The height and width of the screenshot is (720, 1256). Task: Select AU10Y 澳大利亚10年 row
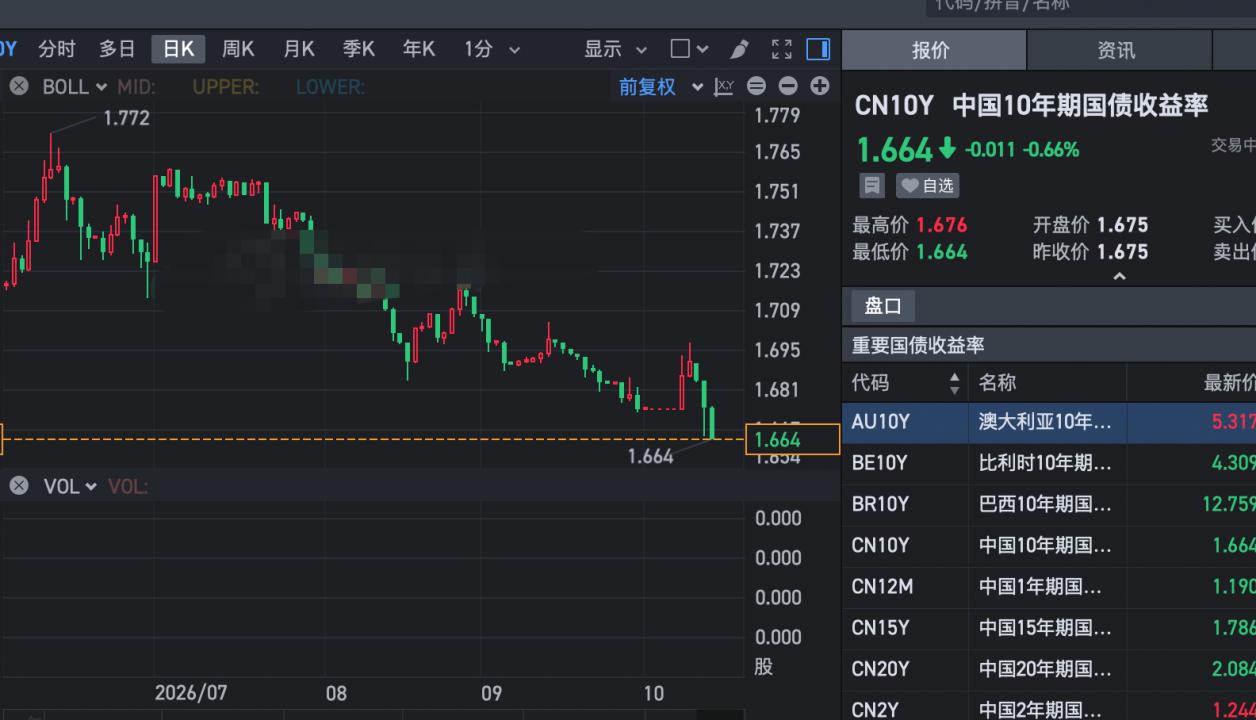[1049, 422]
